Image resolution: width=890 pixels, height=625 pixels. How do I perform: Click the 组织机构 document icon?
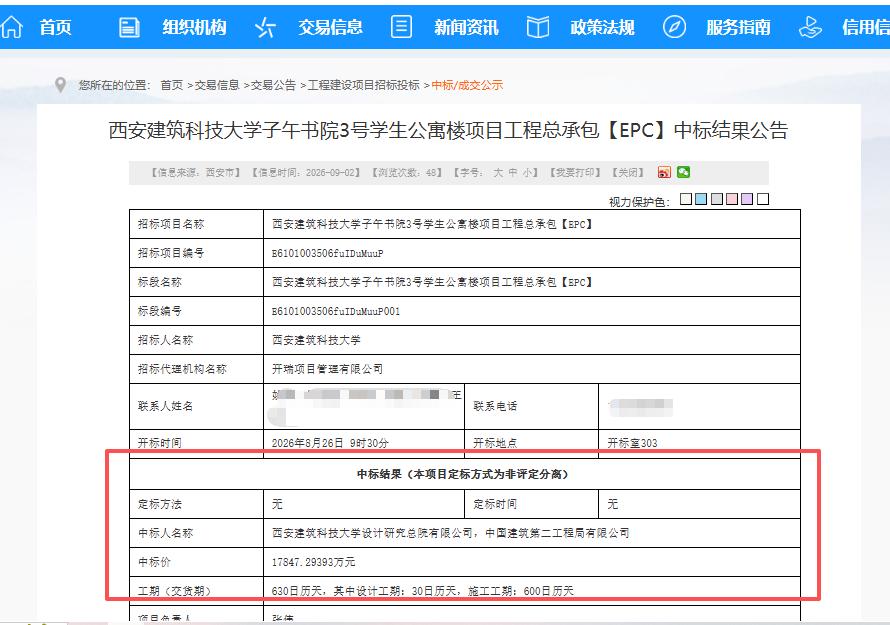[x=129, y=27]
